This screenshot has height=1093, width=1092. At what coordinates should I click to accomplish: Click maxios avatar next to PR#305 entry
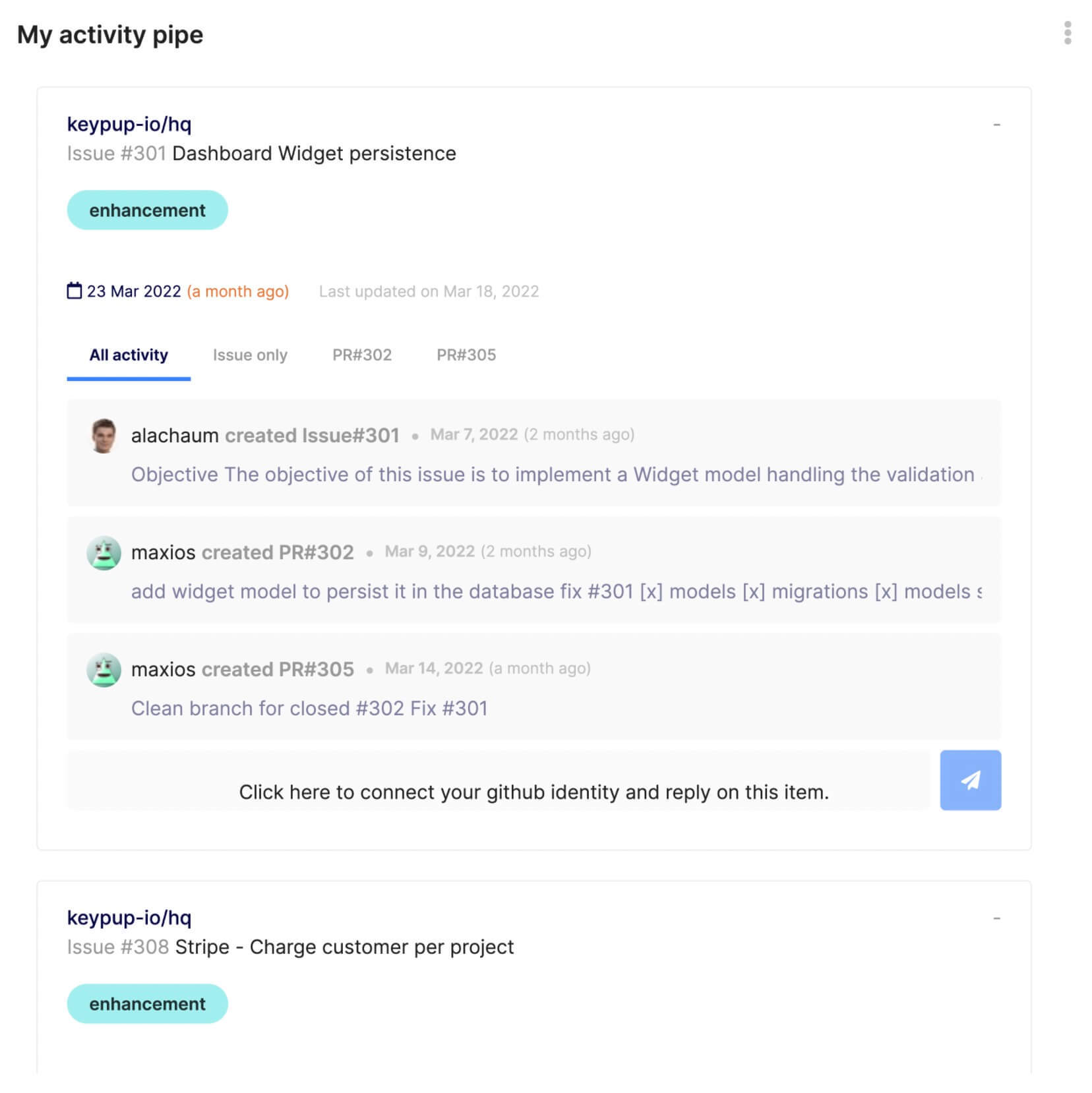[104, 670]
